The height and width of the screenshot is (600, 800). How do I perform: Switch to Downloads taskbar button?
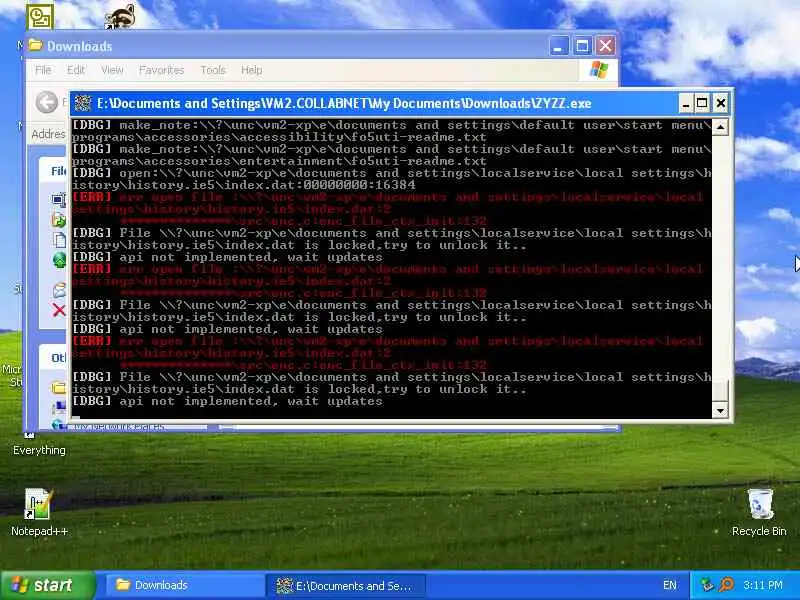point(184,585)
